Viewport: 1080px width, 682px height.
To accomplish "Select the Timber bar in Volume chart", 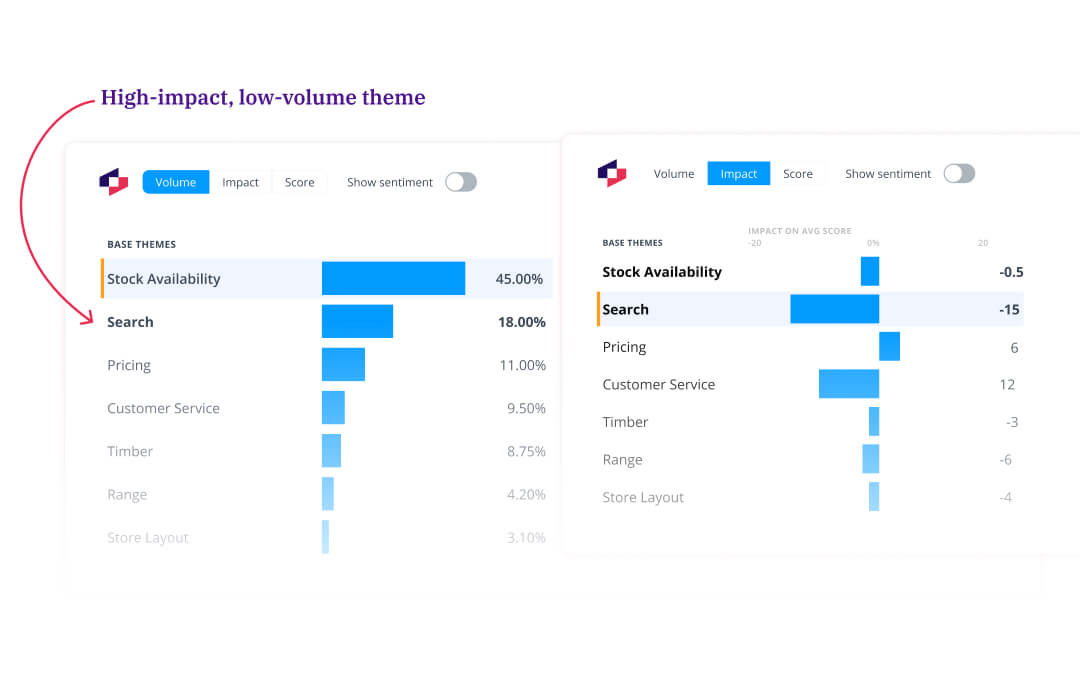I will 331,450.
